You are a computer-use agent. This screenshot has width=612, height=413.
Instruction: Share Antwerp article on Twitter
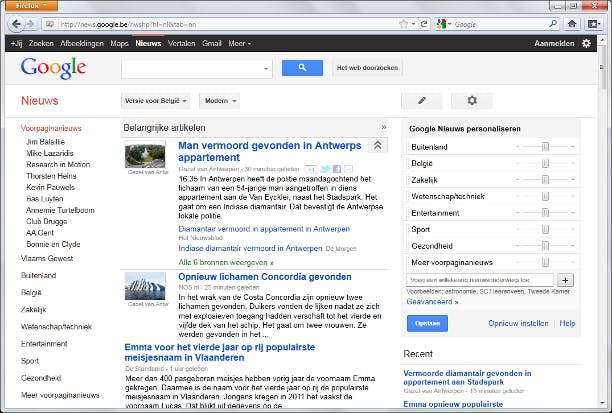[325, 169]
